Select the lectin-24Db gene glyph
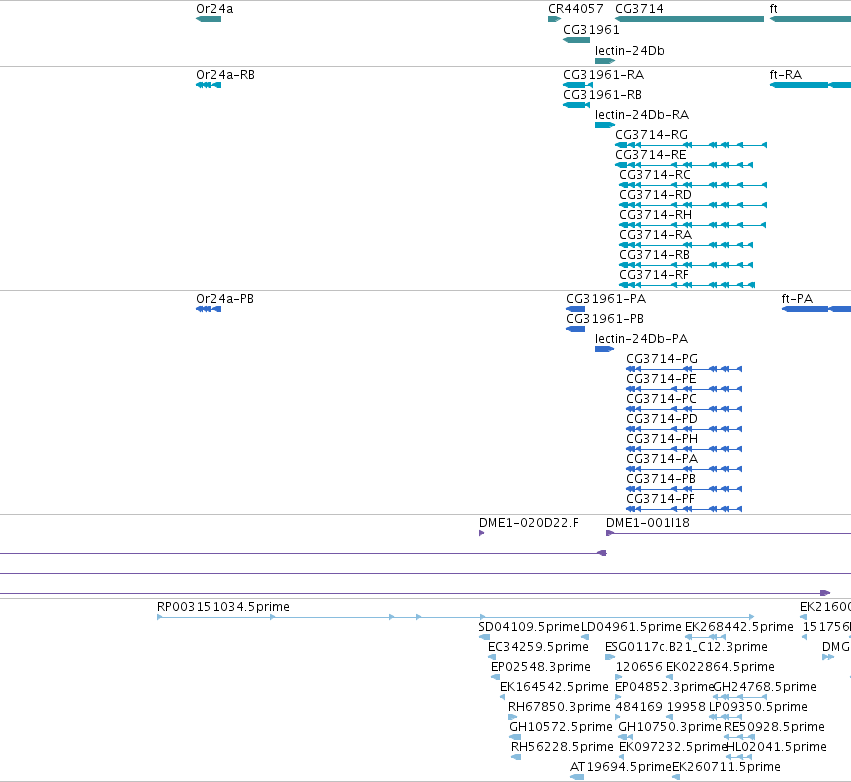The image size is (851, 782). 605,61
